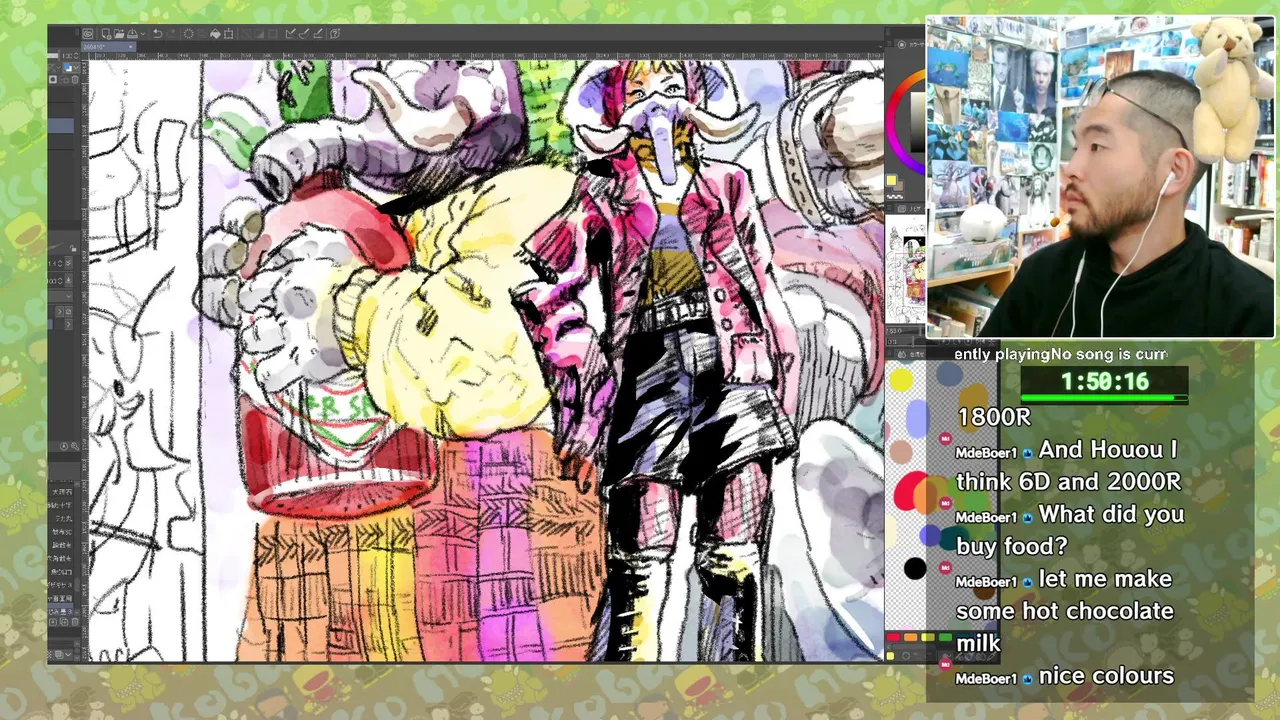Viewport: 1280px width, 720px height.
Task: Click chat message 'What did you buy food?'
Action: 1070,530
